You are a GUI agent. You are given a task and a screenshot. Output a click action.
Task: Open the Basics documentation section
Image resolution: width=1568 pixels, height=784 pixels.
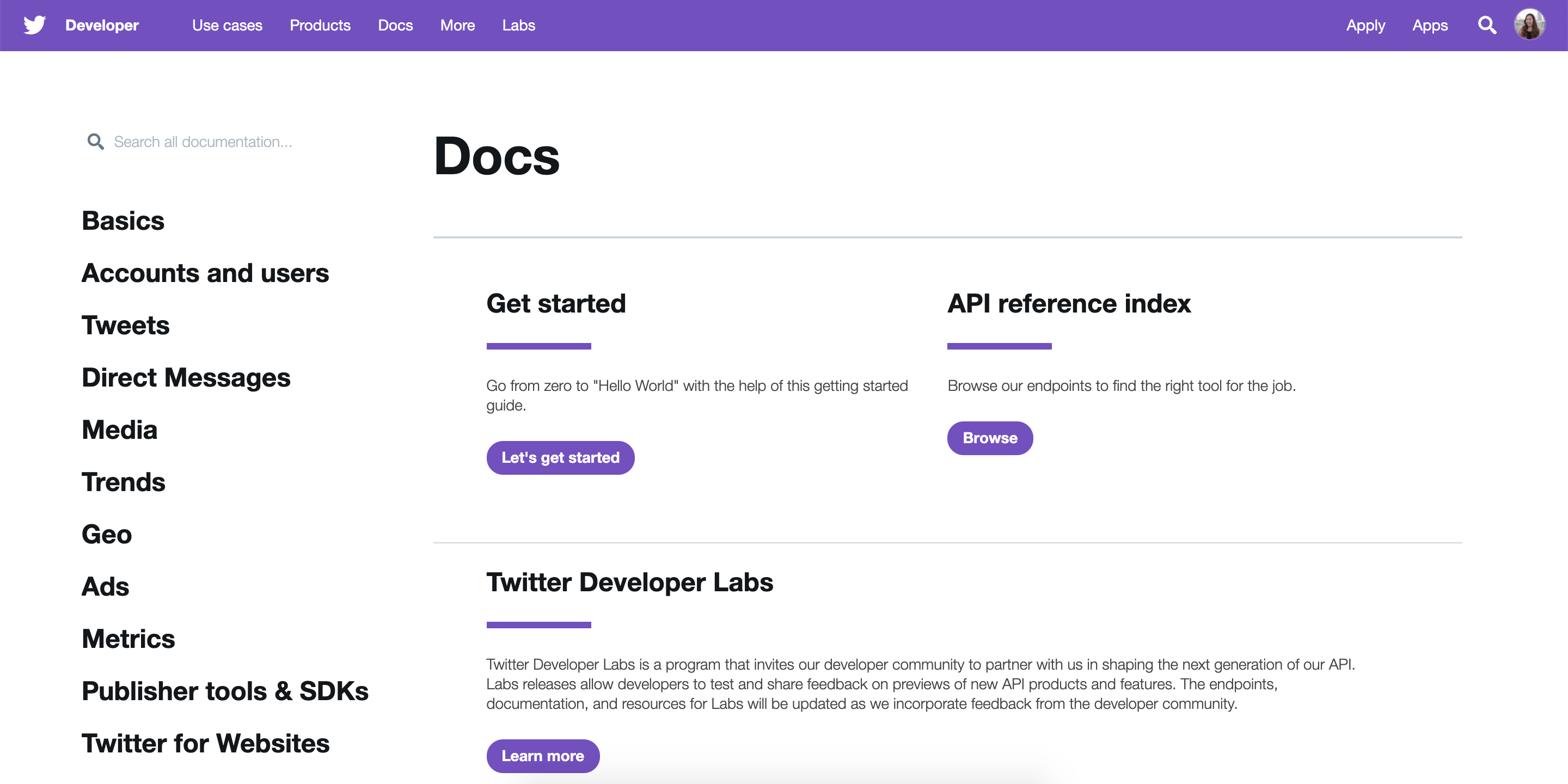point(123,220)
